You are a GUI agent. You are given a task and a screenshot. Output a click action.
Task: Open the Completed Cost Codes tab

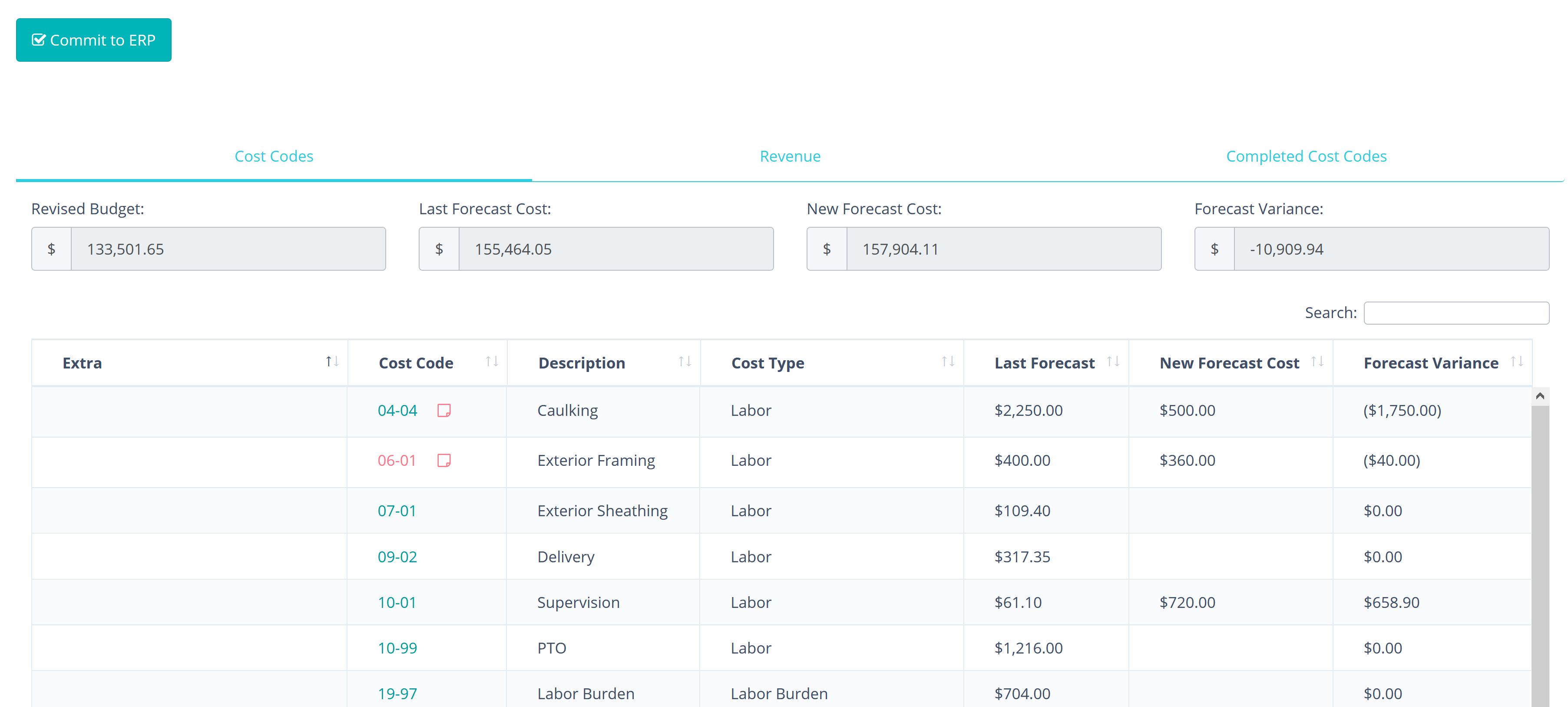coord(1306,156)
